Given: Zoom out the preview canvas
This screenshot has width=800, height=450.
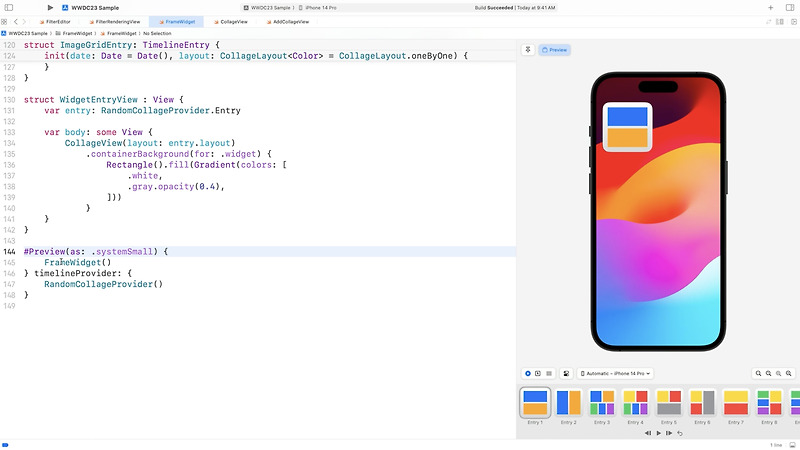Looking at the screenshot, I should 759,373.
